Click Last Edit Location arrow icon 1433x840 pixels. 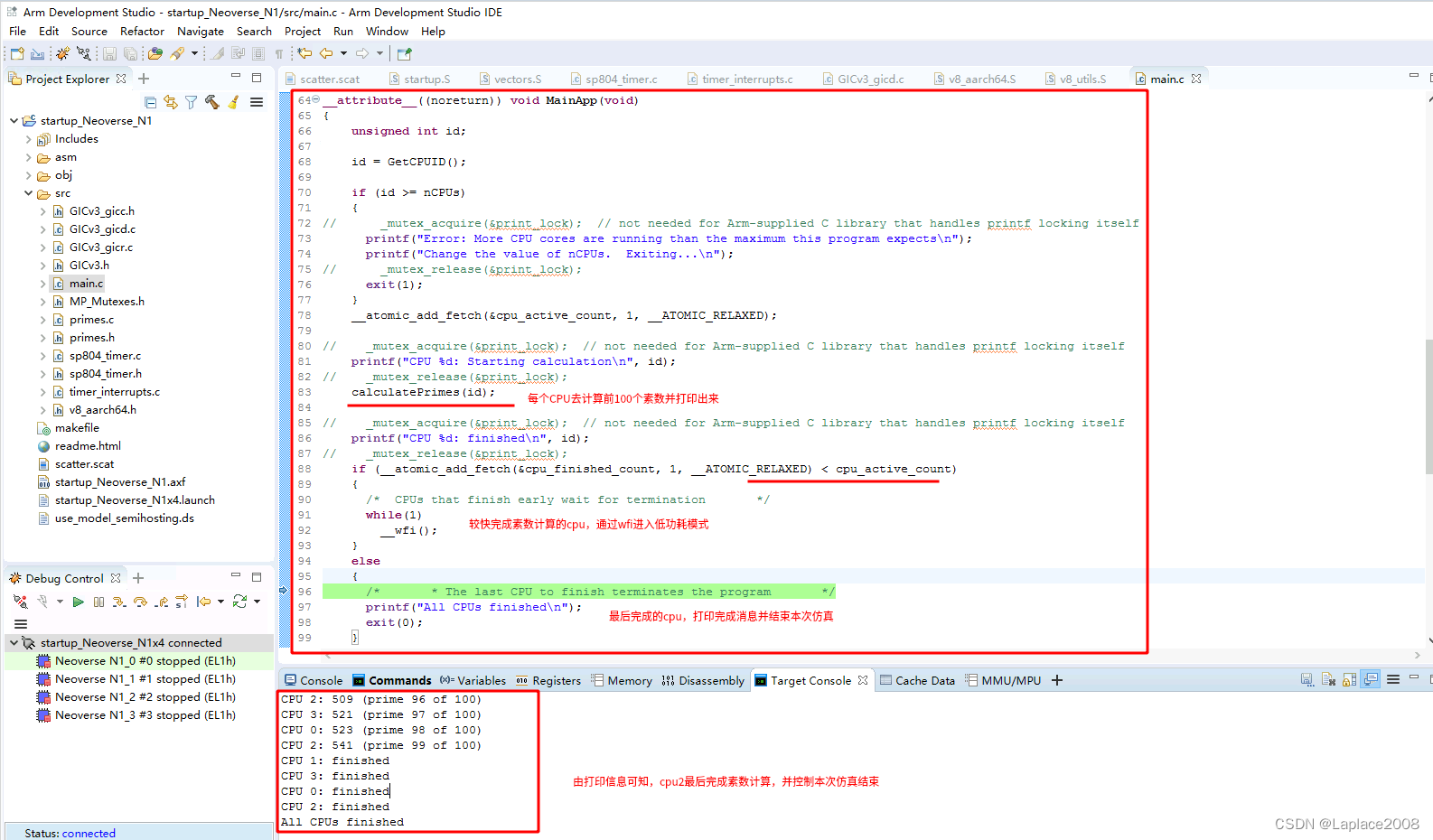[305, 54]
